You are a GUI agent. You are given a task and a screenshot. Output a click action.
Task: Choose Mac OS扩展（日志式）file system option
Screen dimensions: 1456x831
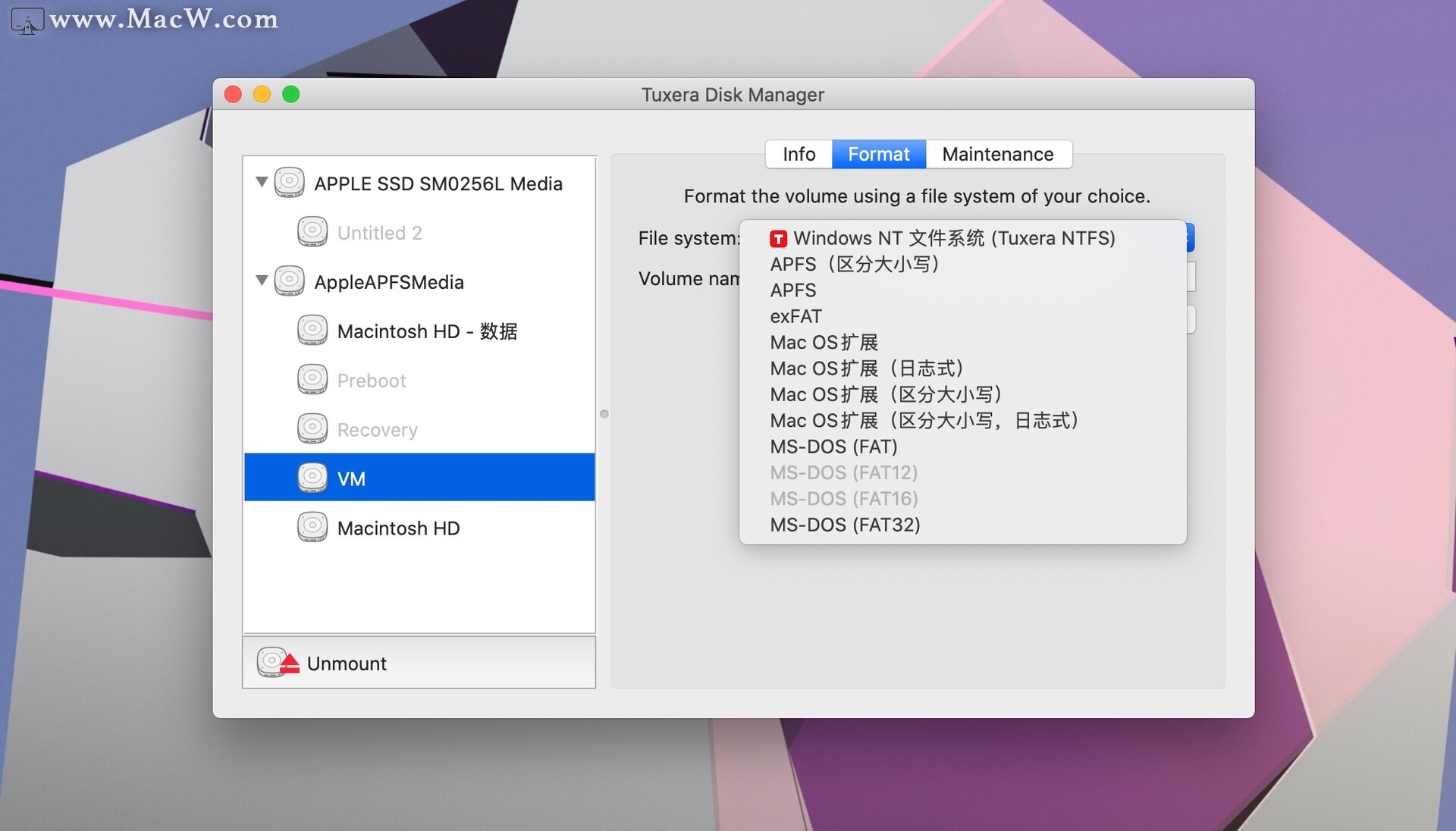pos(867,368)
